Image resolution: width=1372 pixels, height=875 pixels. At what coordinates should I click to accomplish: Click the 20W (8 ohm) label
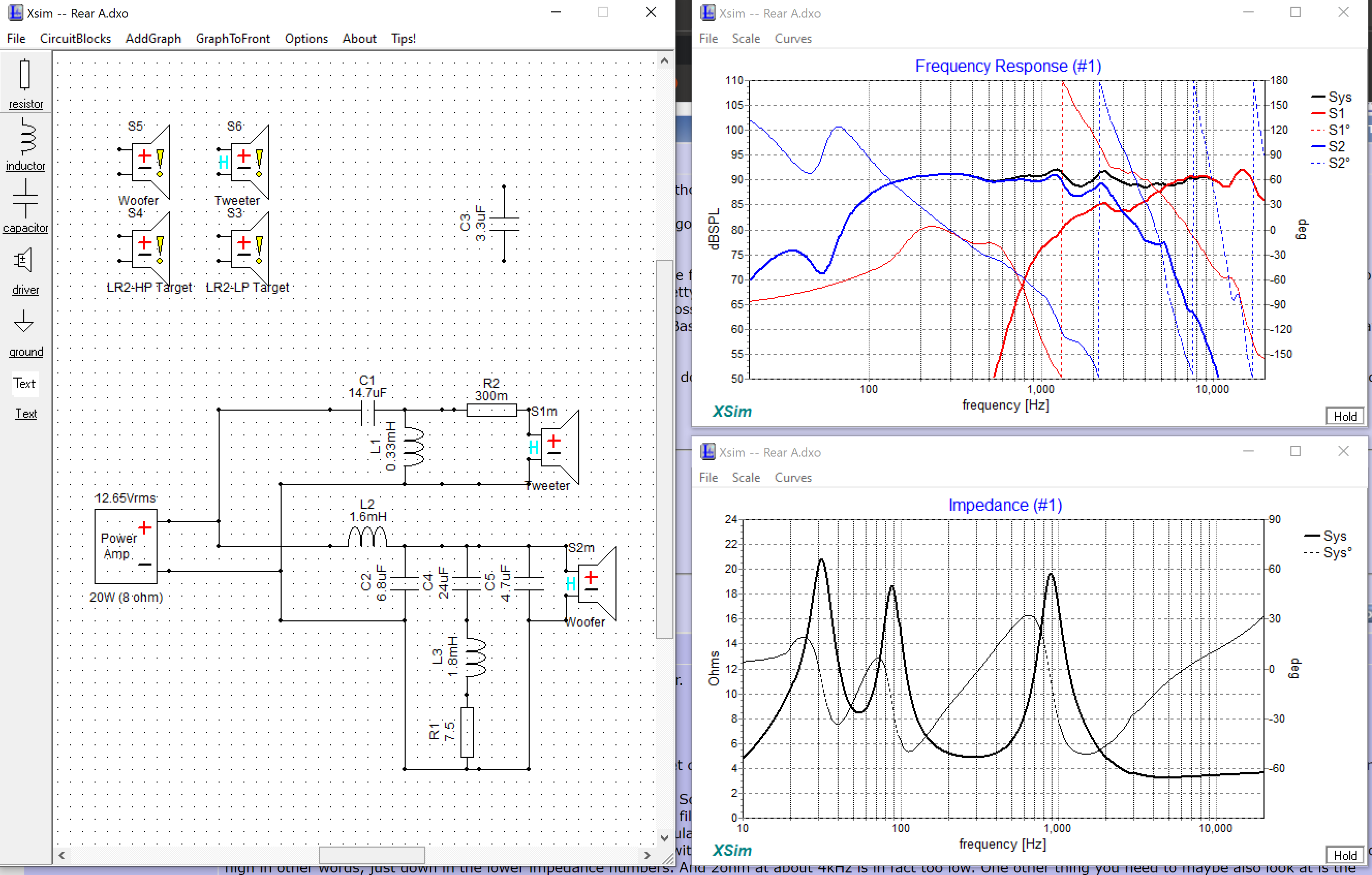click(x=126, y=597)
